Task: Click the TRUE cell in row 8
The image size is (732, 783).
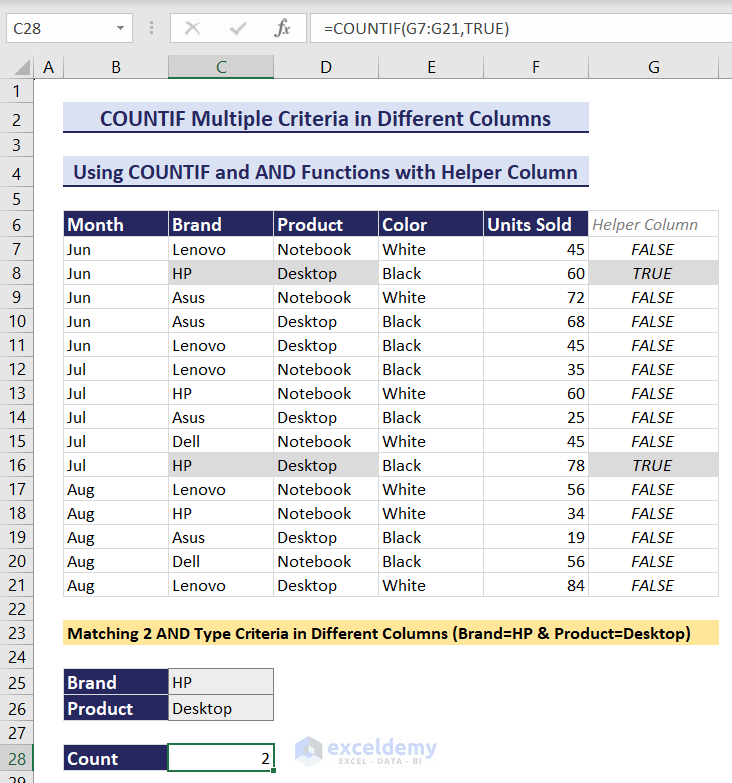Action: [x=653, y=273]
